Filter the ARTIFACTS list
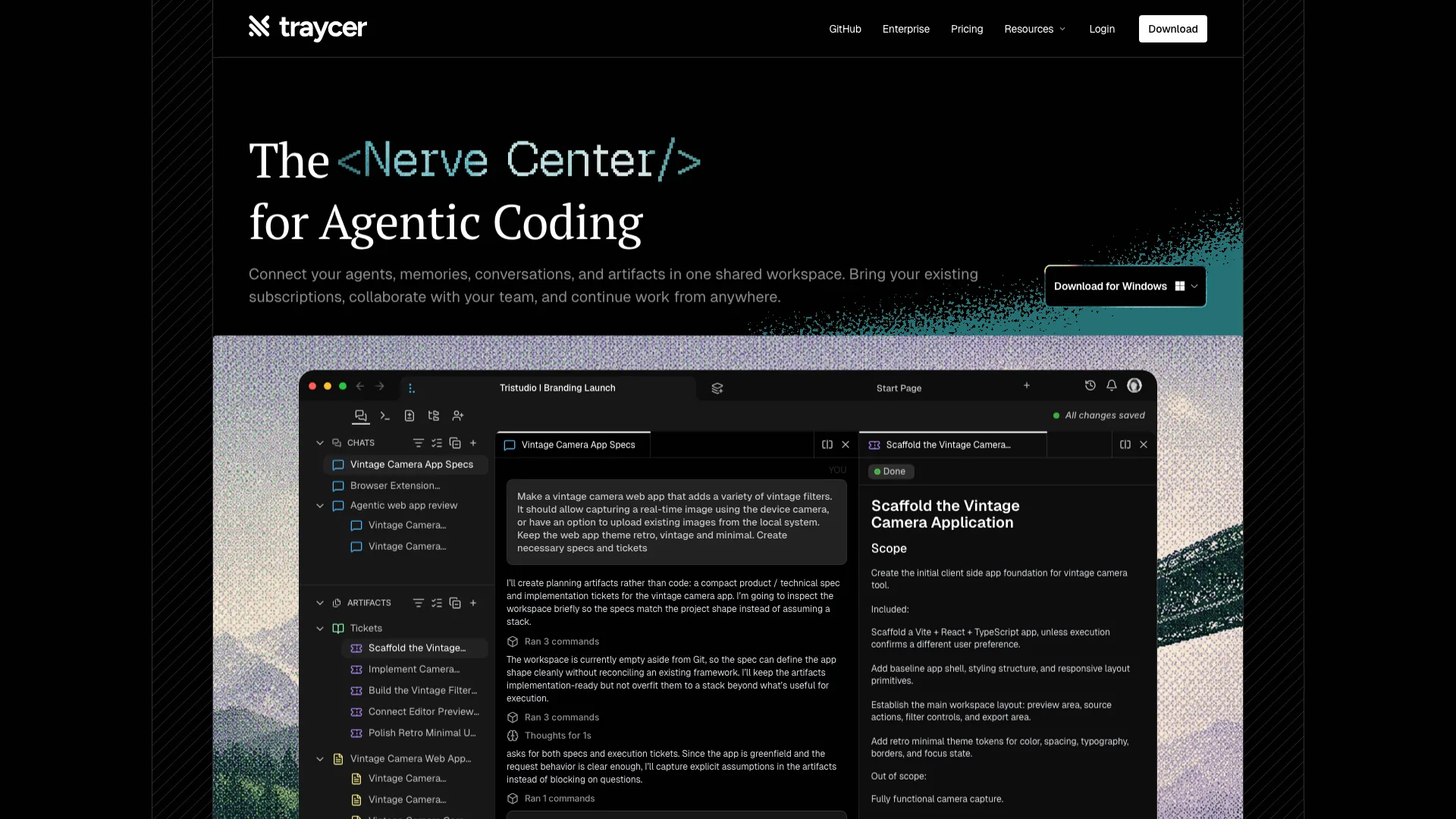The image size is (1456, 819). pos(419,603)
